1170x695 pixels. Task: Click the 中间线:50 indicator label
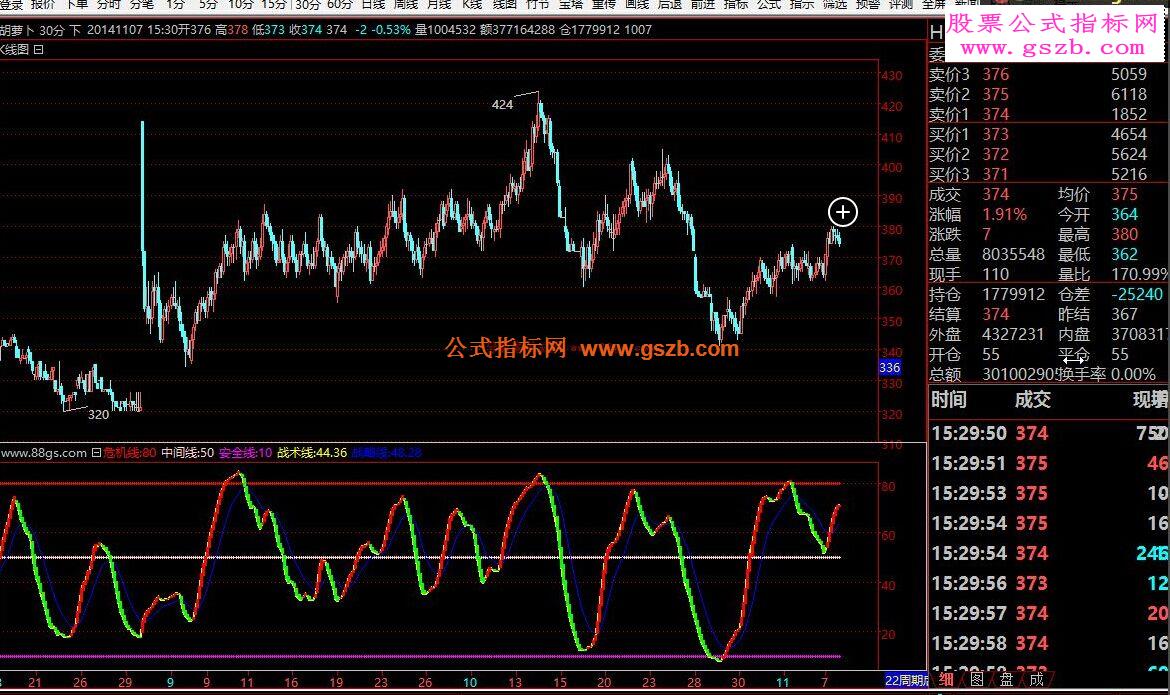187,452
